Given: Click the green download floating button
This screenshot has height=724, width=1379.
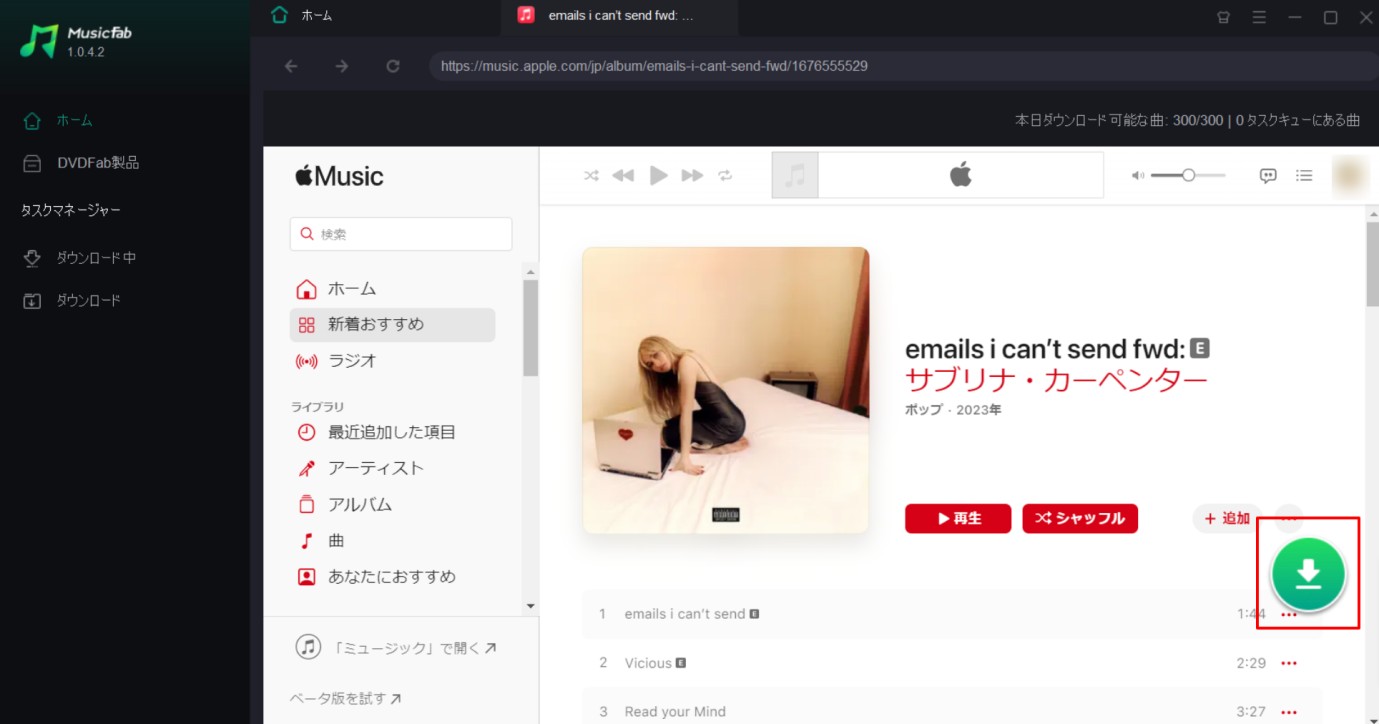Looking at the screenshot, I should pos(1308,574).
